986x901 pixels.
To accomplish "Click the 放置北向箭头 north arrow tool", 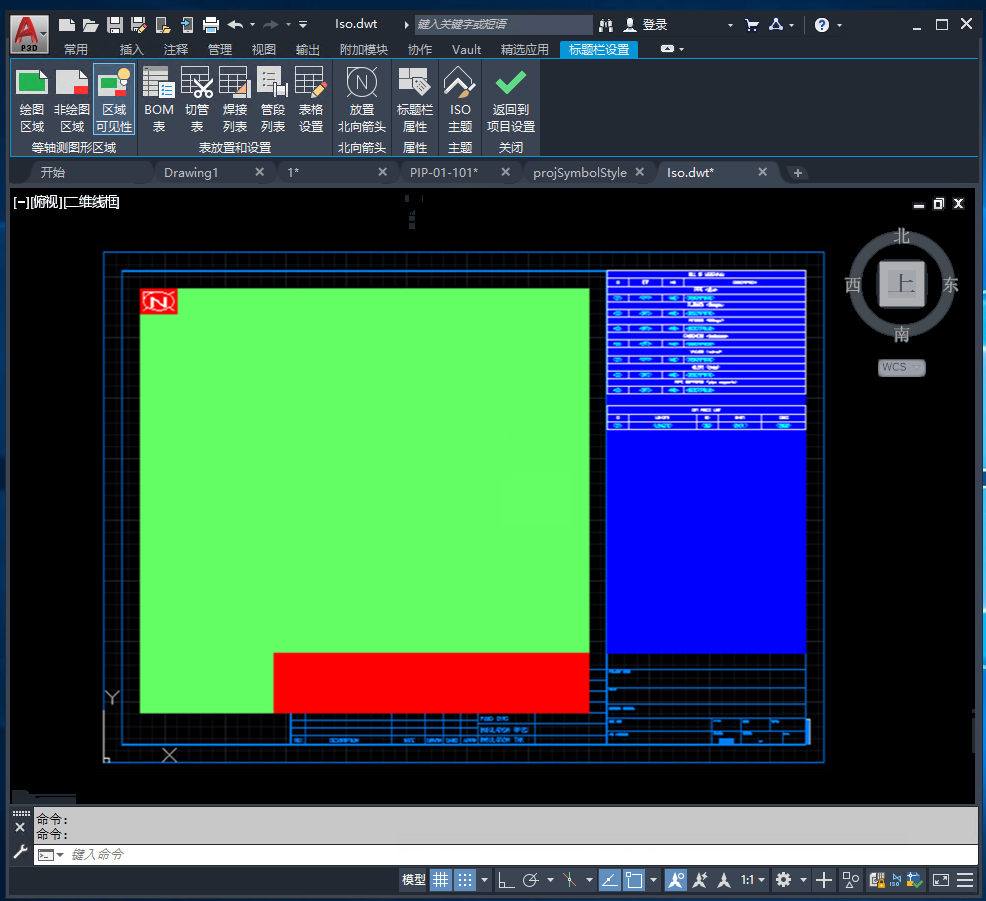I will 362,100.
